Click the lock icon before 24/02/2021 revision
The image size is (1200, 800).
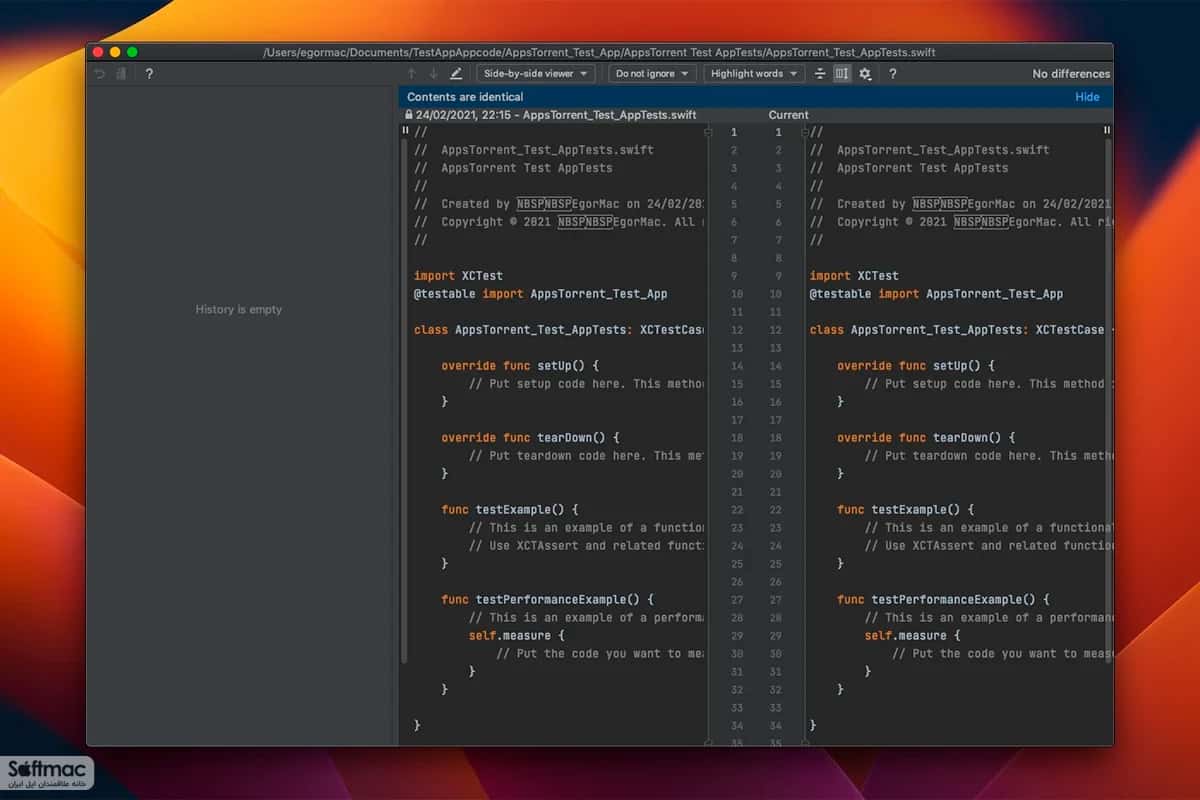[x=409, y=115]
